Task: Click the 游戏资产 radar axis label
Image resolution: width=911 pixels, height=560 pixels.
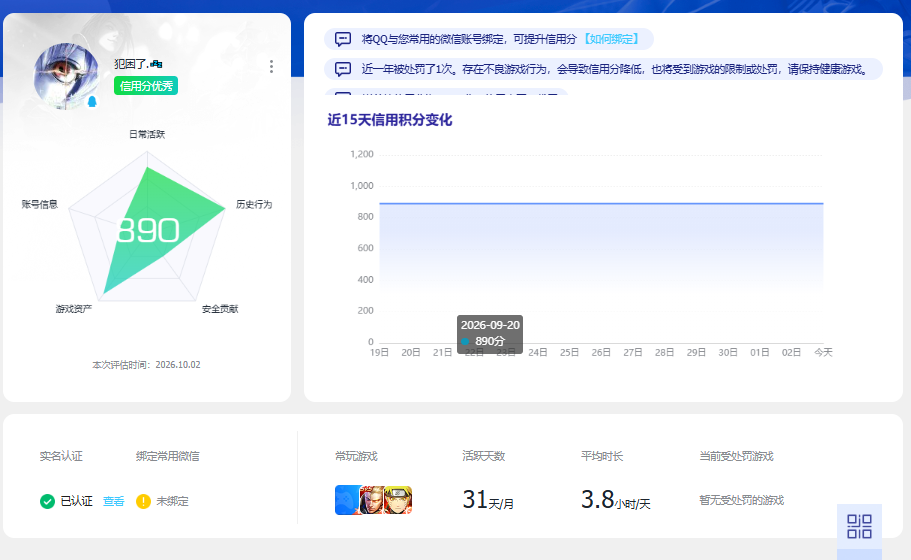Action: pos(74,309)
